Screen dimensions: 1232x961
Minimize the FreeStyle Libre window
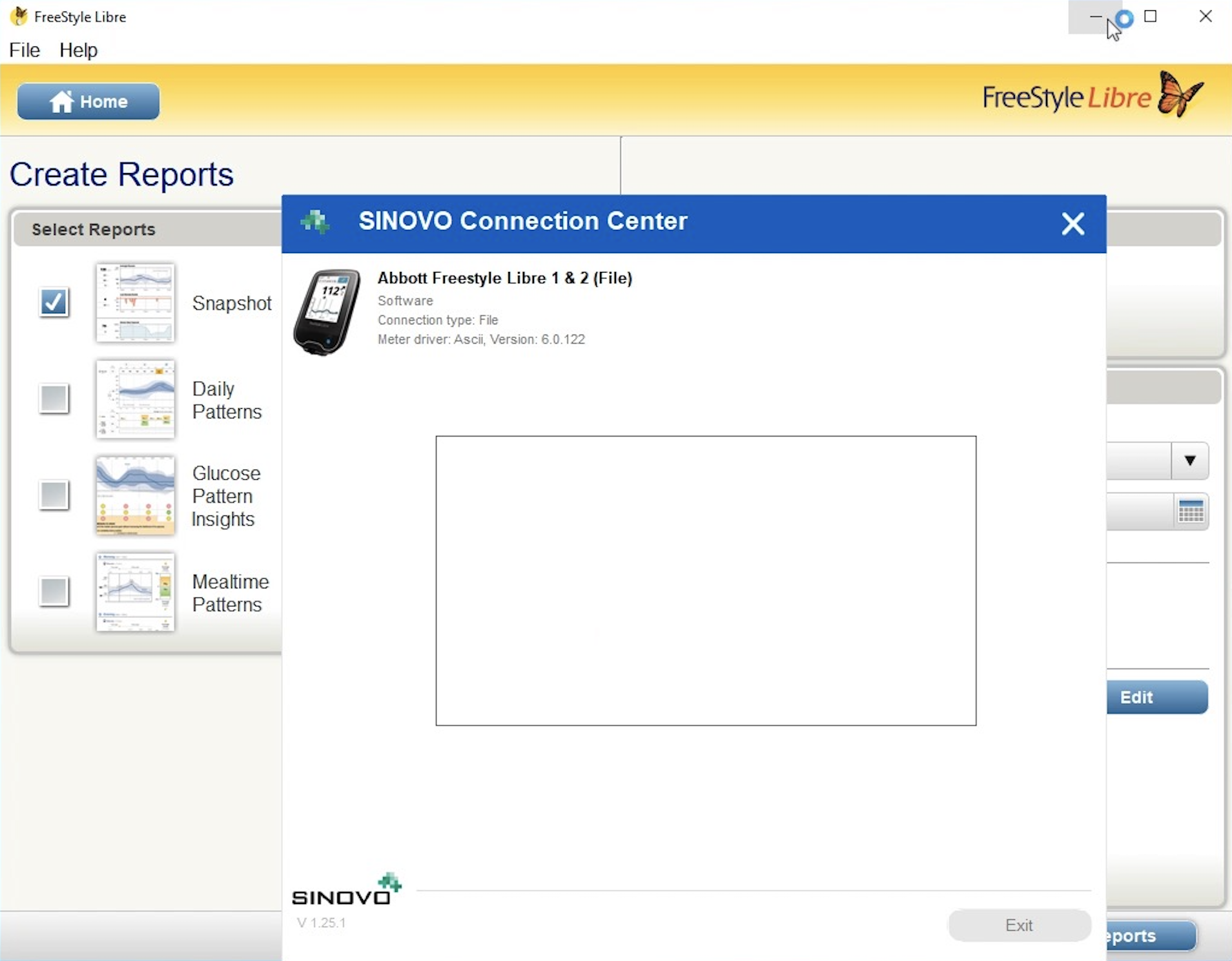pos(1095,16)
